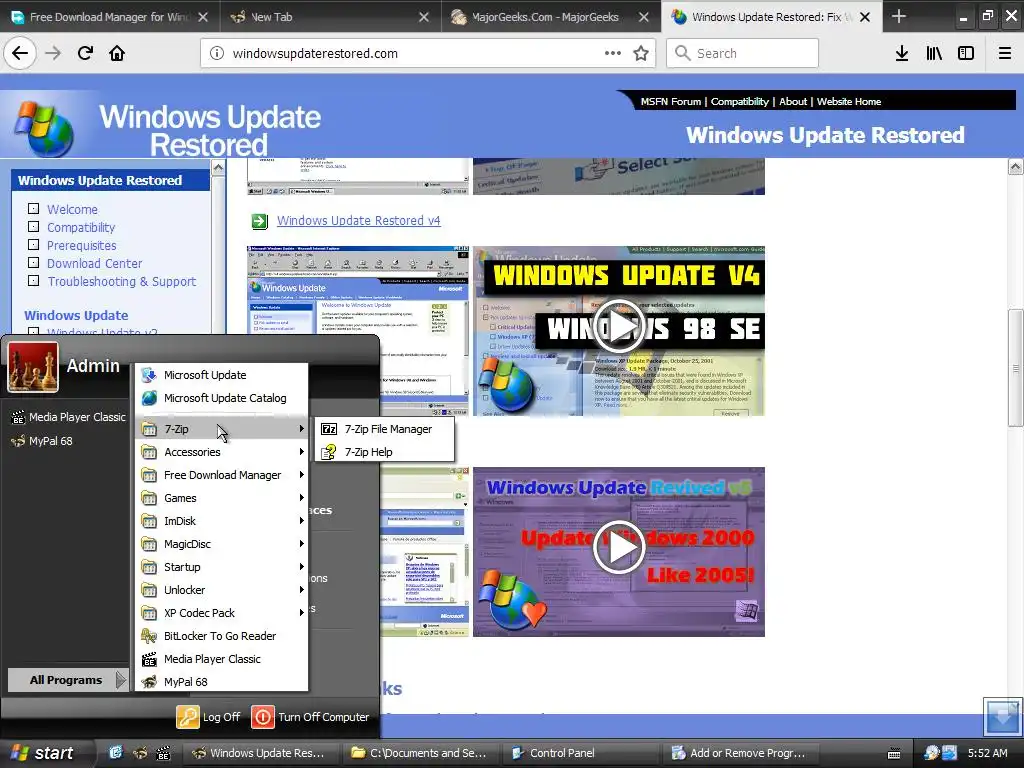Image resolution: width=1024 pixels, height=768 pixels.
Task: Expand the Games submenu
Action: pyautogui.click(x=223, y=498)
